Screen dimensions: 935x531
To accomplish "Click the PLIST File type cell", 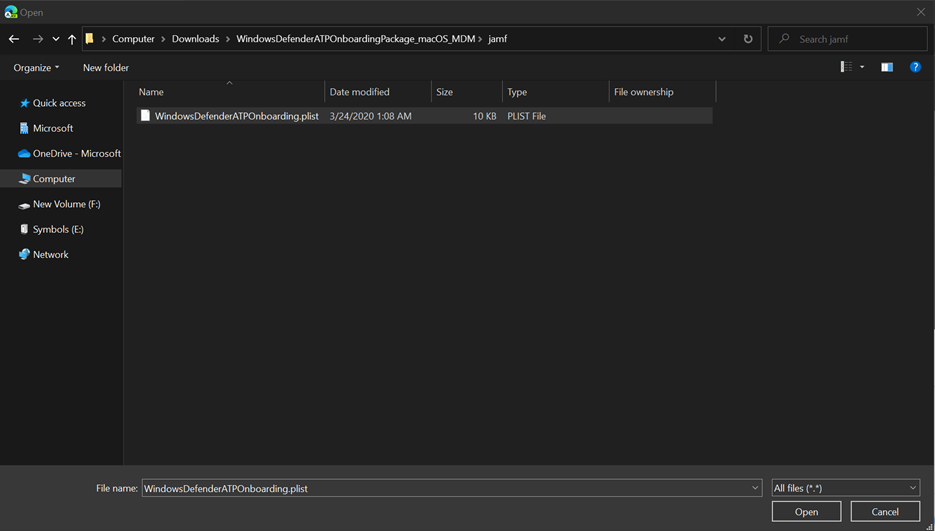I will coord(527,116).
